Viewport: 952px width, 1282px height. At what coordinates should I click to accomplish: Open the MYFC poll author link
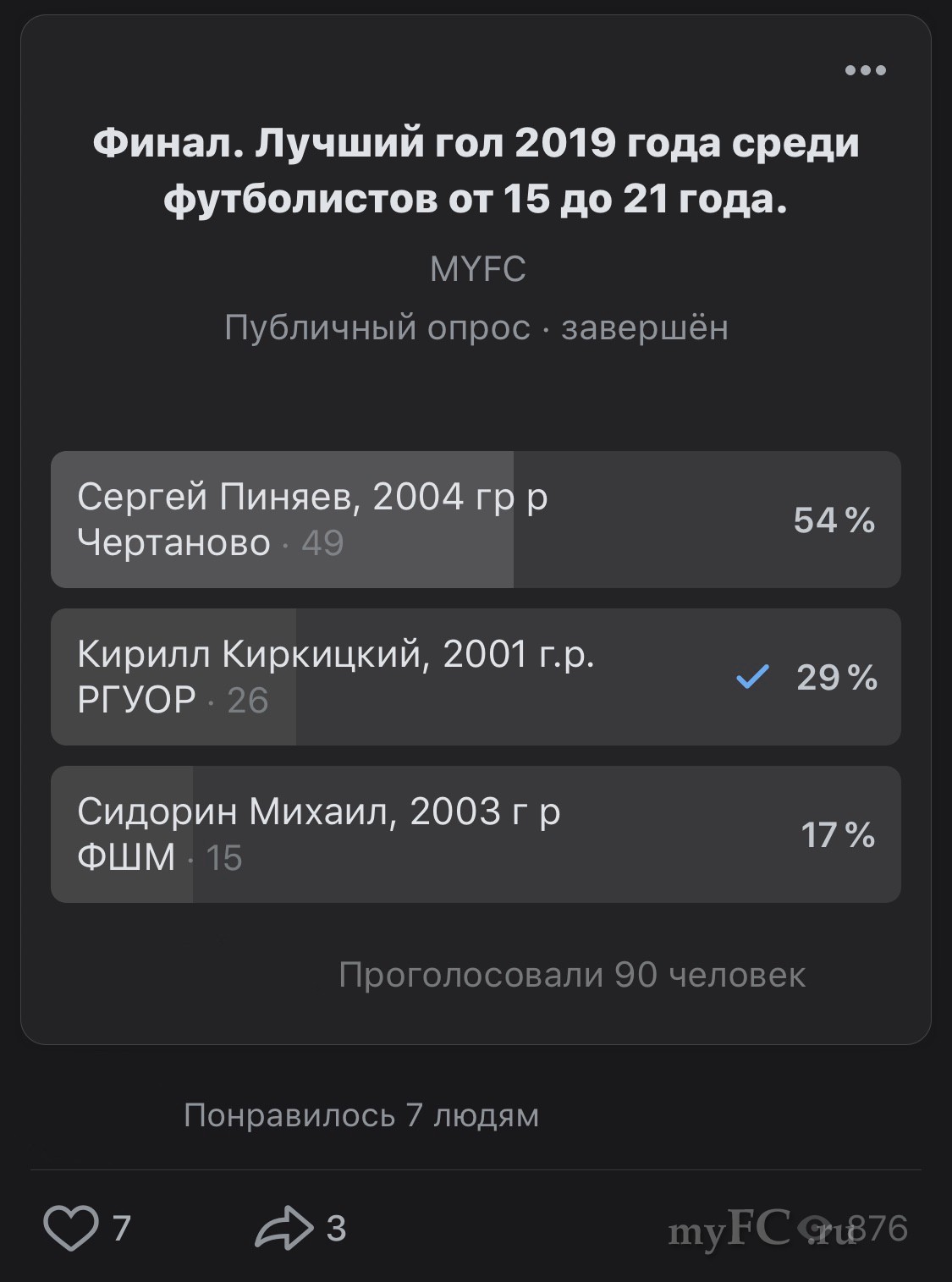[x=477, y=270]
